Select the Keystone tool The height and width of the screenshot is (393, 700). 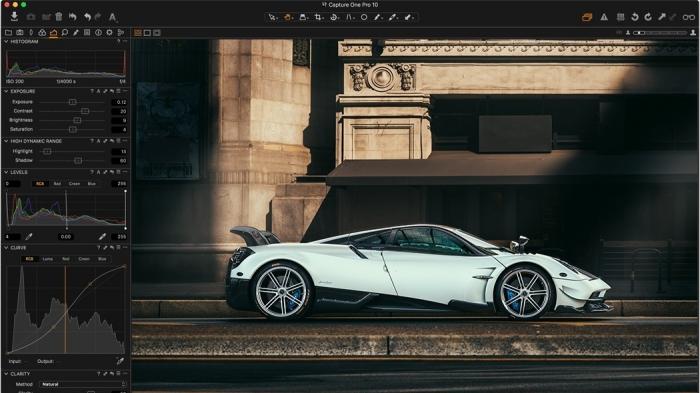coord(350,17)
